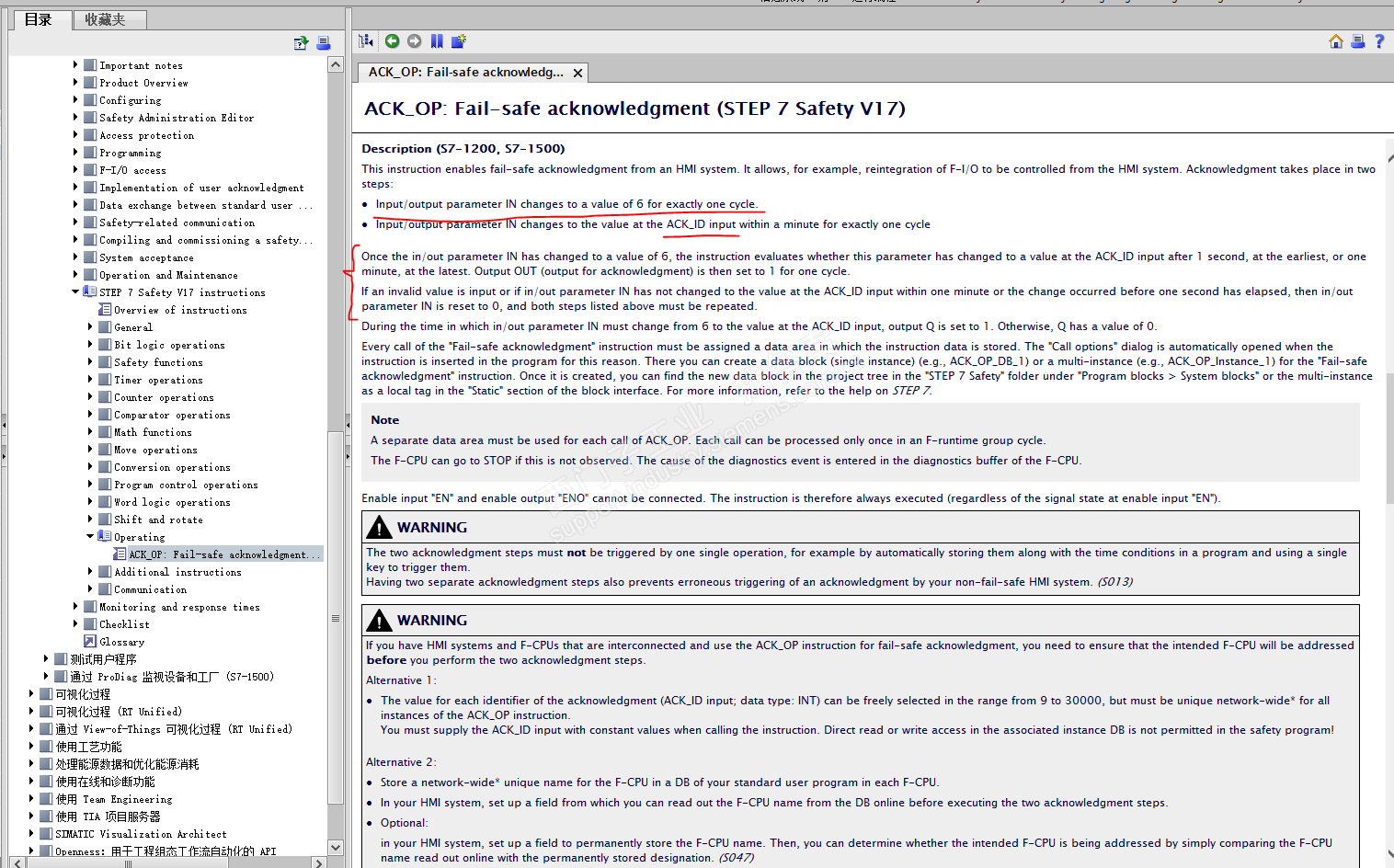Click the printer icon above the contents tree
This screenshot has width=1394, height=868.
pos(324,42)
